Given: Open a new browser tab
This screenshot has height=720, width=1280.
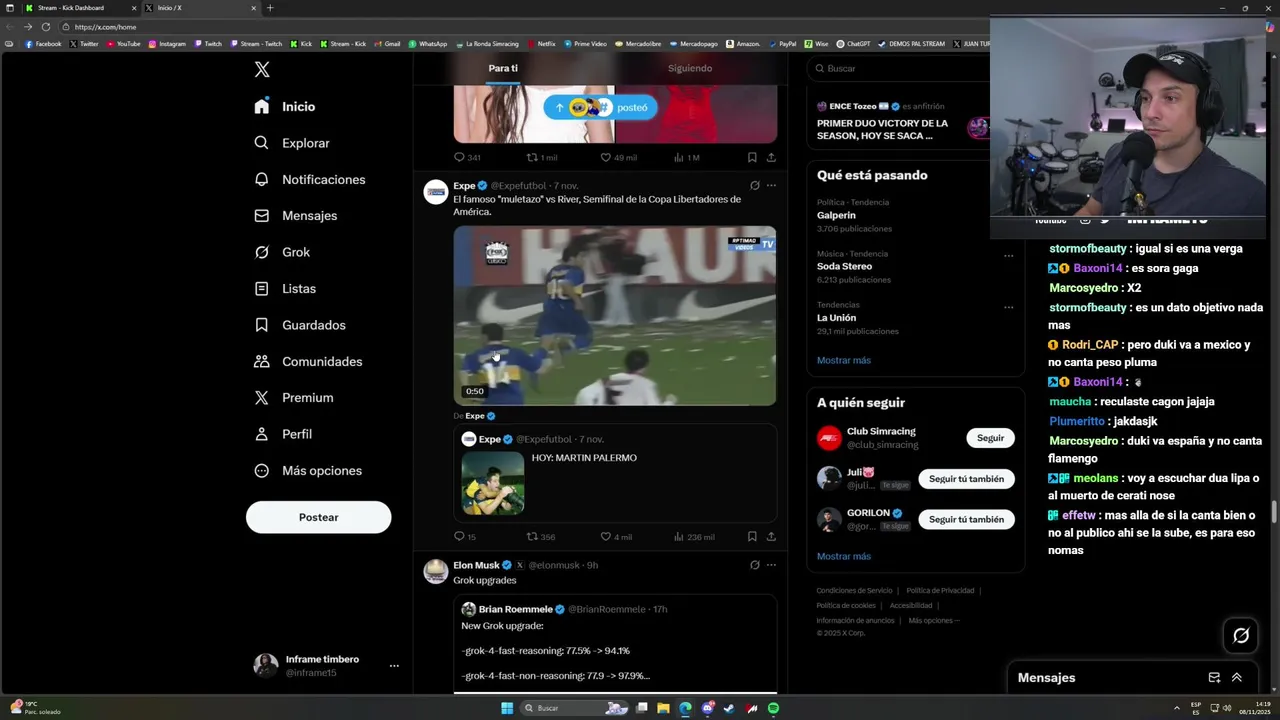Looking at the screenshot, I should [269, 8].
